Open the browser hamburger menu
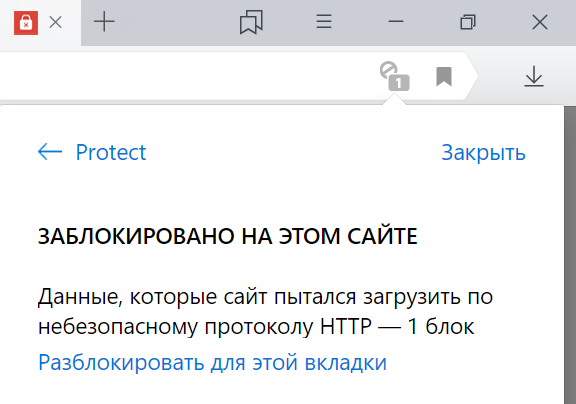576x404 pixels. tap(324, 21)
